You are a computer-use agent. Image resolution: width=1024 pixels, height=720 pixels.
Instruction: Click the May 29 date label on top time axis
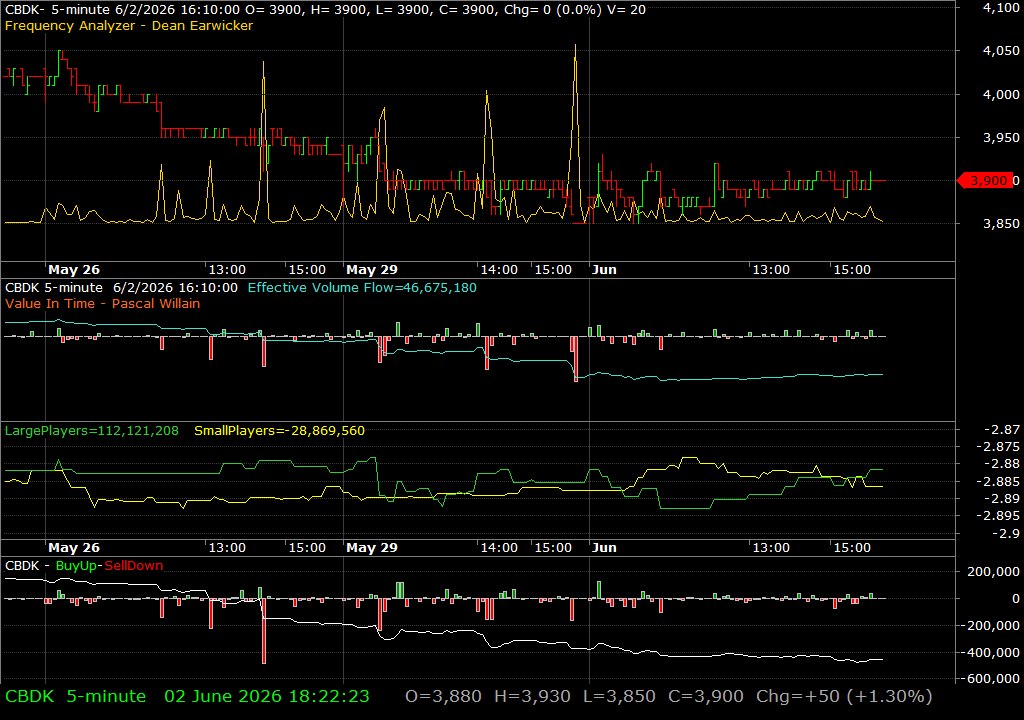pos(372,269)
